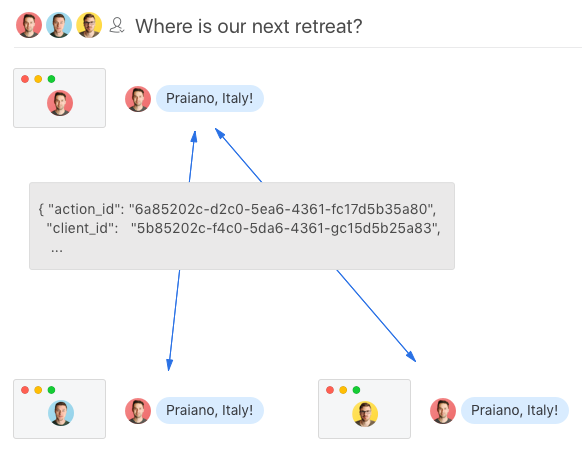This screenshot has height=451, width=582.
Task: Click the green dot in the bottom-right window
Action: point(356,390)
